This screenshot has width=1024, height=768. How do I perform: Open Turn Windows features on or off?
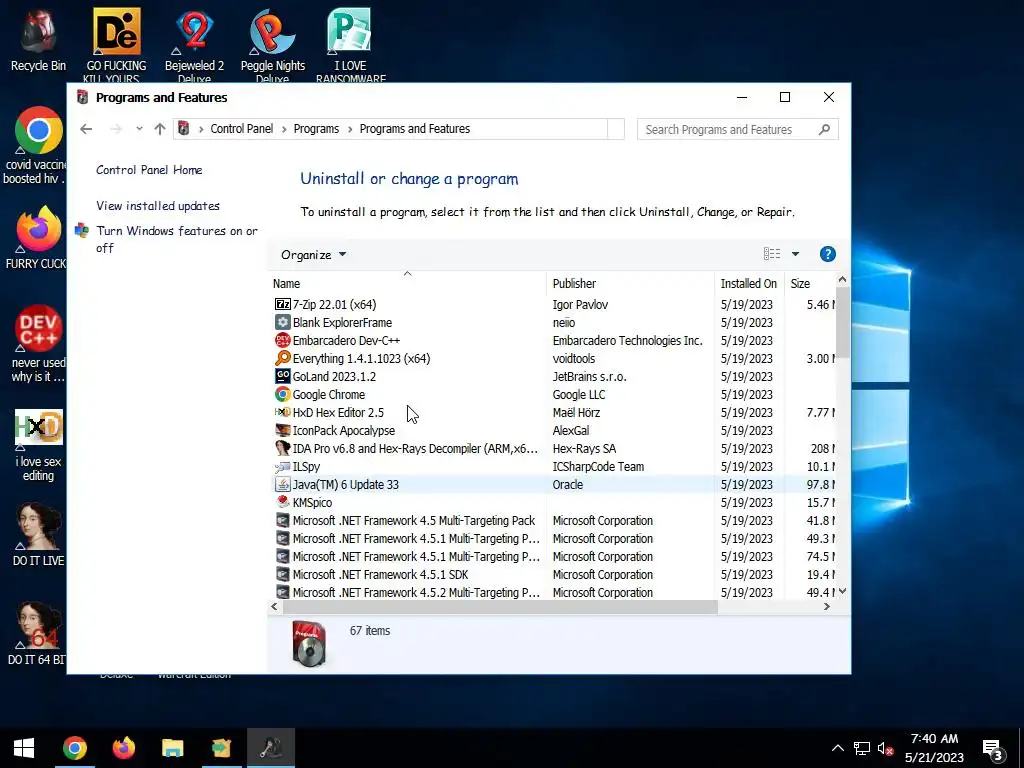point(177,239)
